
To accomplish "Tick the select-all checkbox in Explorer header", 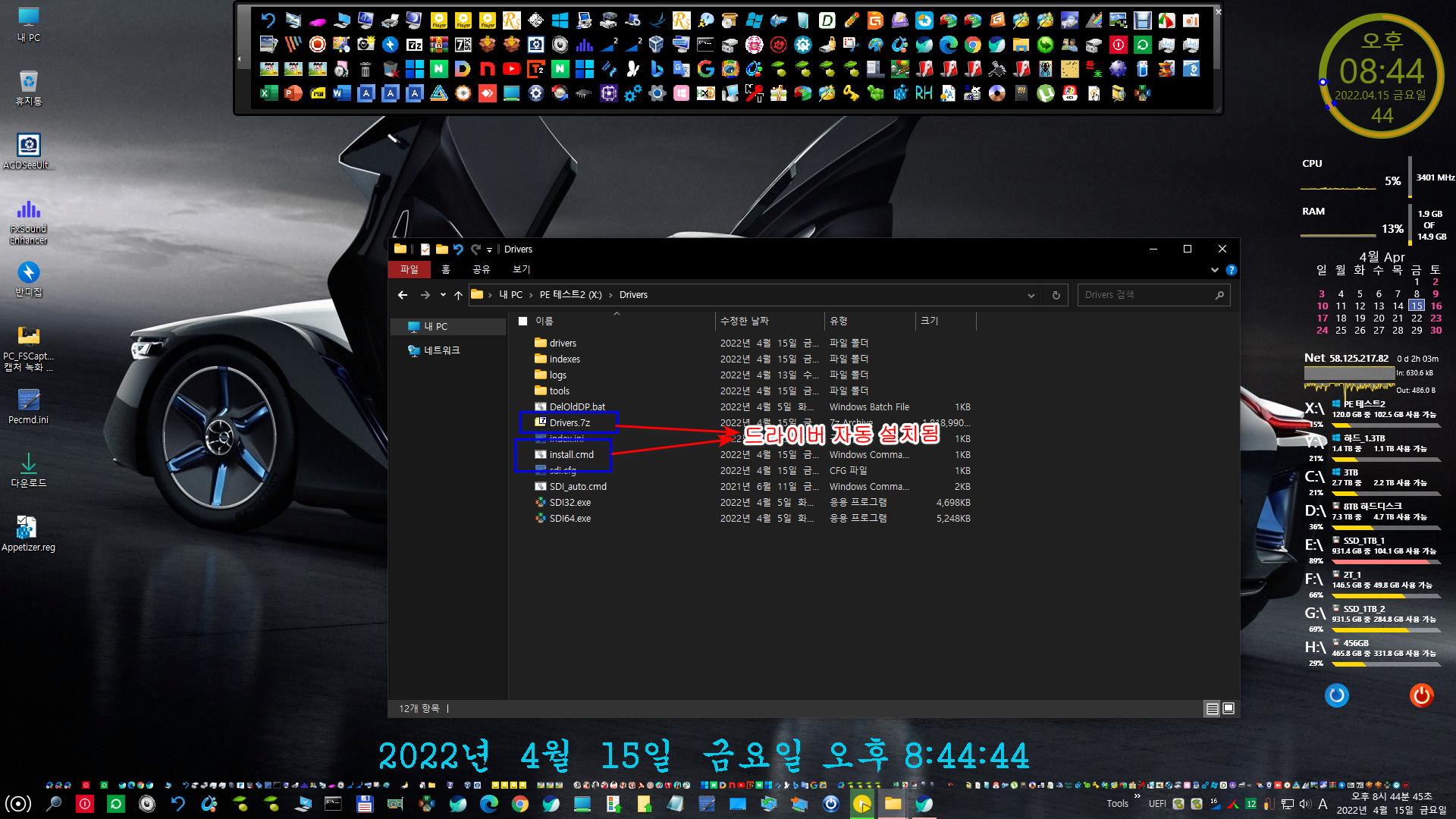I will [522, 321].
